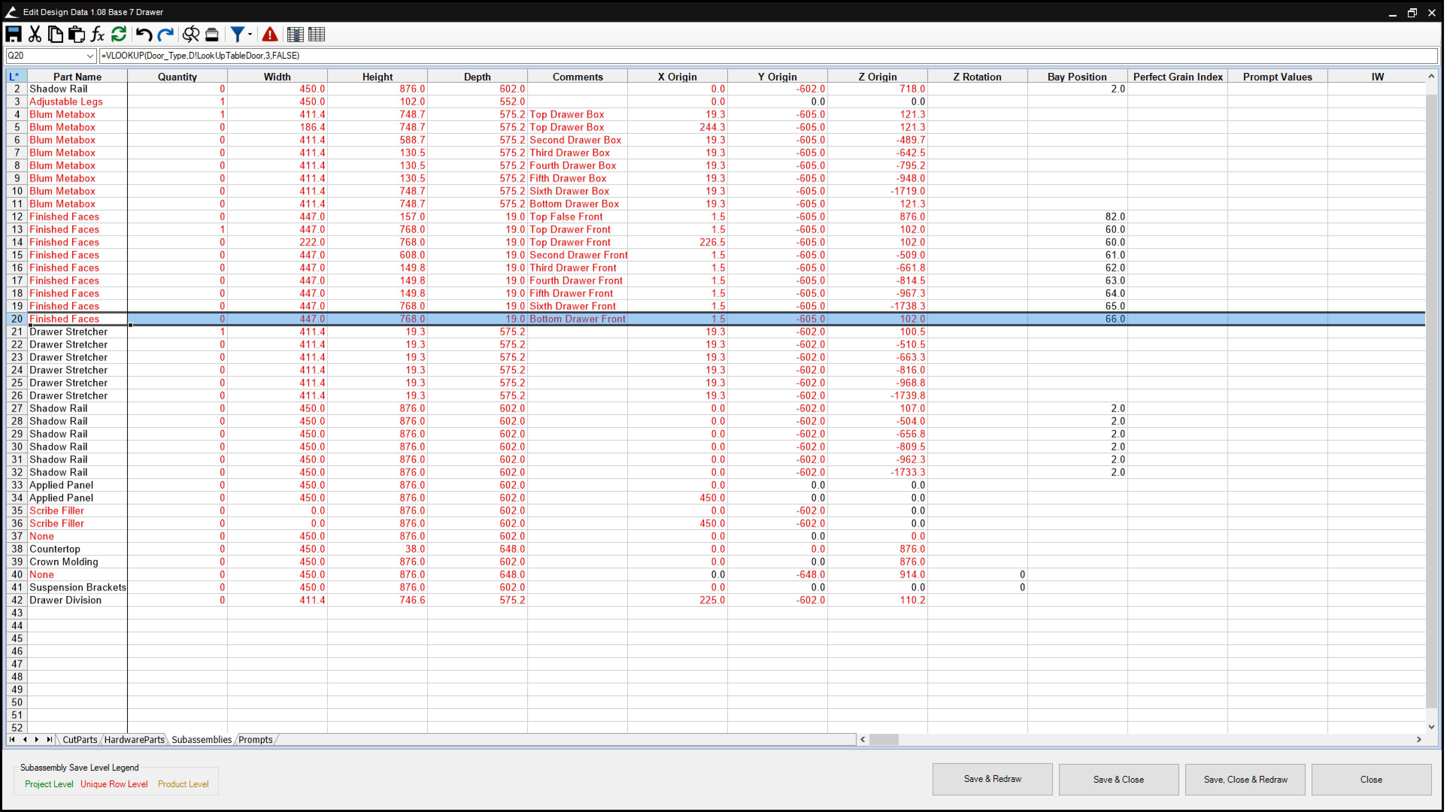Click the Save floppy disk icon

pos(14,35)
